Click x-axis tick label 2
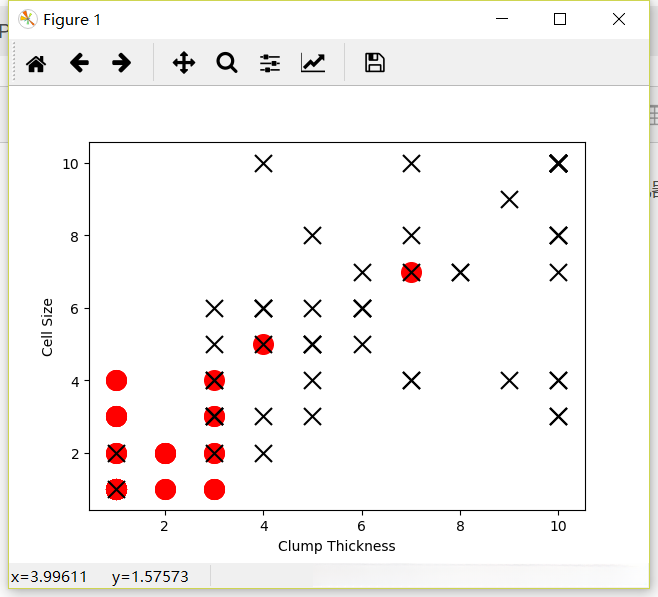The height and width of the screenshot is (597, 658). [x=164, y=526]
